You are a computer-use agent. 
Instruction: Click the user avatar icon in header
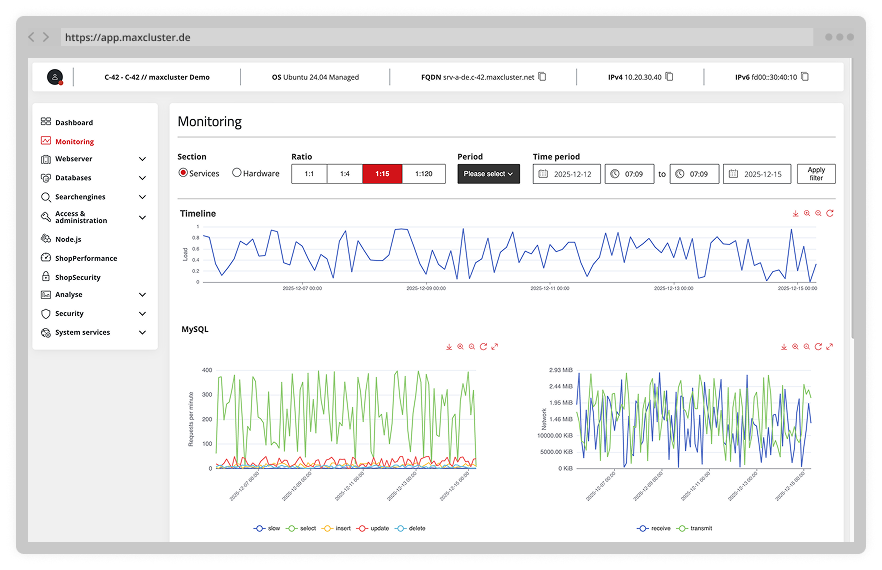55,77
